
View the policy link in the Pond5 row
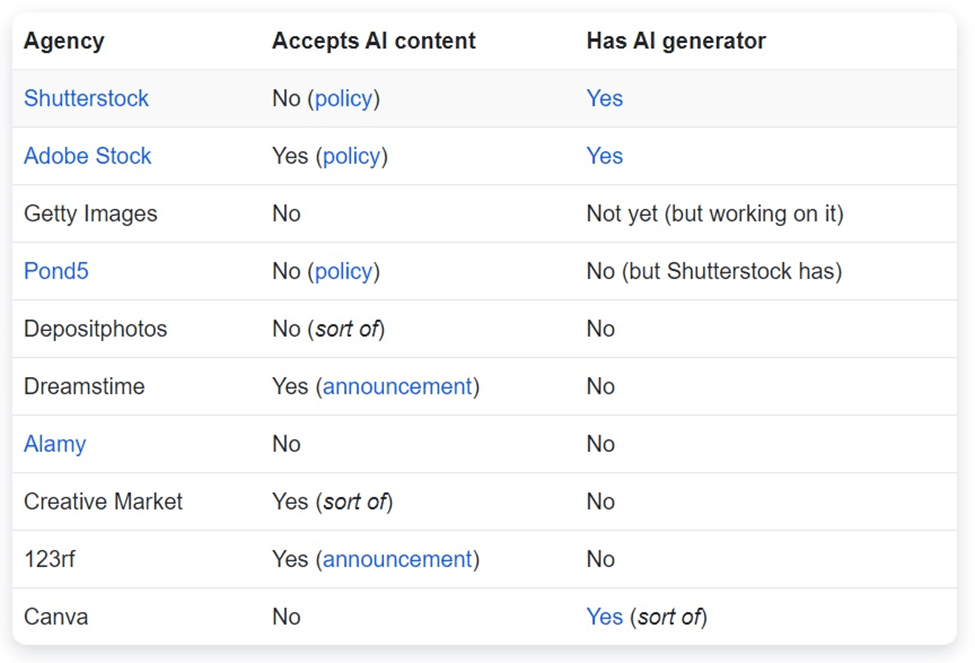pyautogui.click(x=343, y=271)
